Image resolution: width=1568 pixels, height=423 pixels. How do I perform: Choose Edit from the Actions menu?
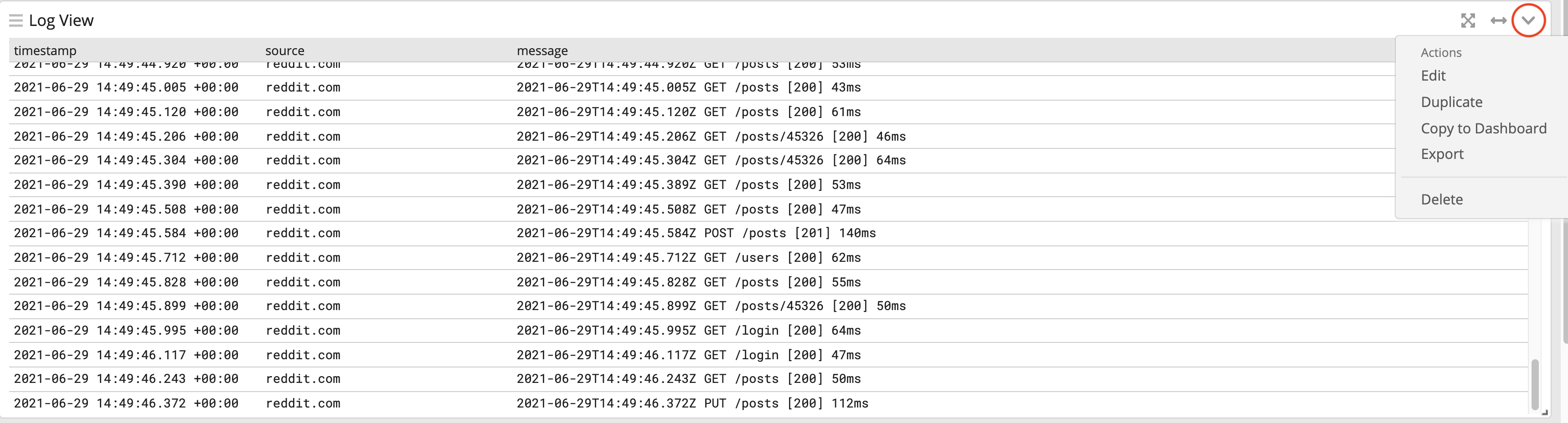coord(1433,76)
